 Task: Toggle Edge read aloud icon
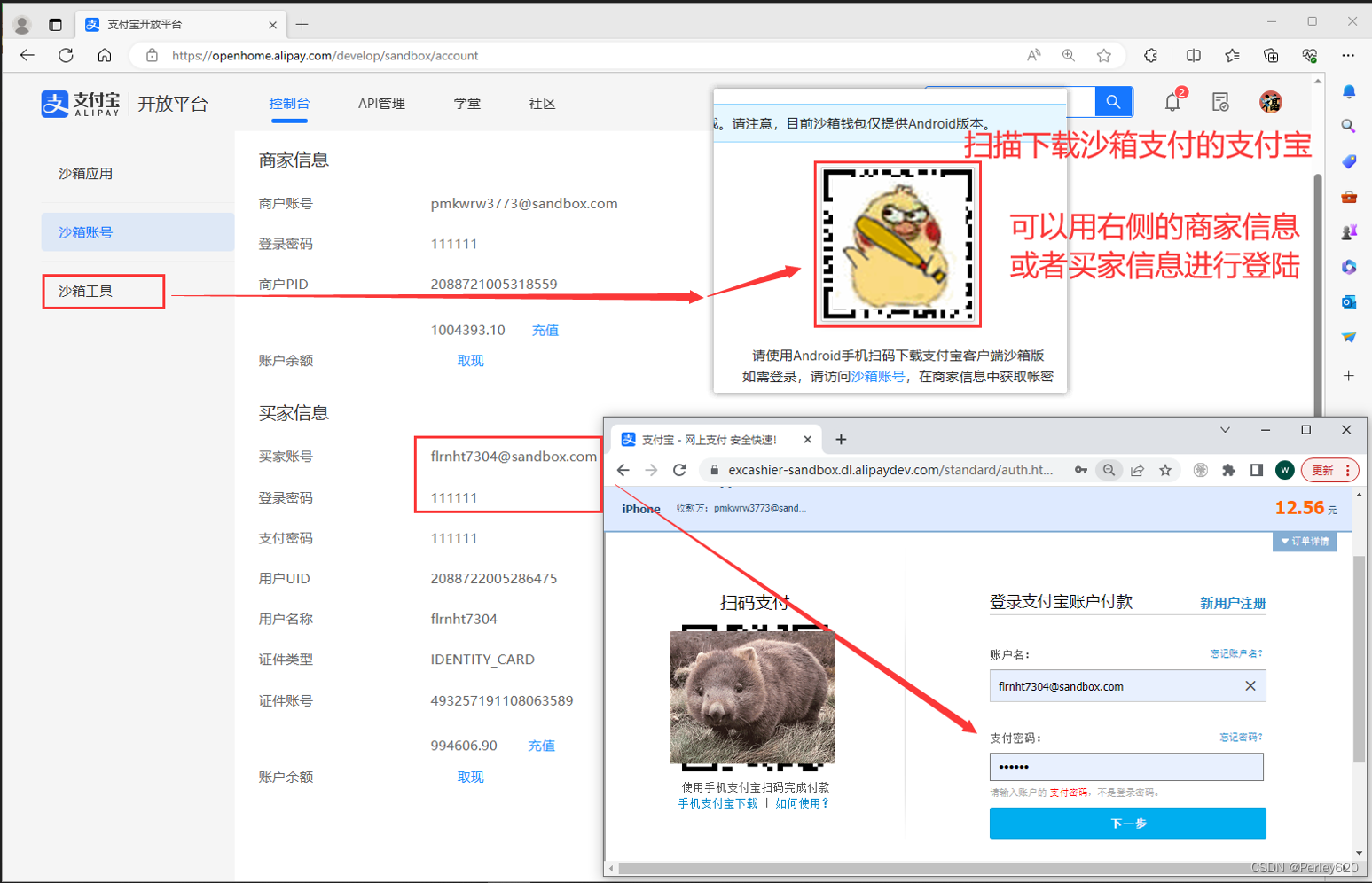1033,55
